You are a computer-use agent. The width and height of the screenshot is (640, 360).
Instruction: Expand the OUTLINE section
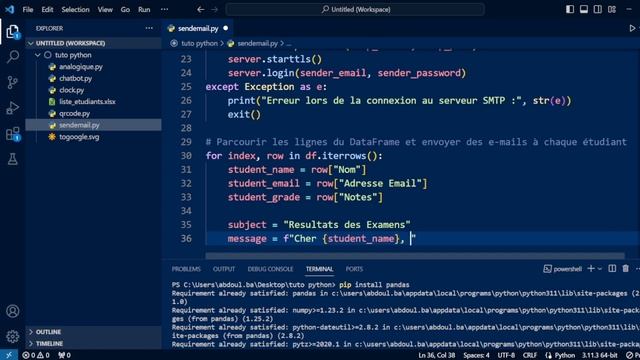pyautogui.click(x=93, y=332)
